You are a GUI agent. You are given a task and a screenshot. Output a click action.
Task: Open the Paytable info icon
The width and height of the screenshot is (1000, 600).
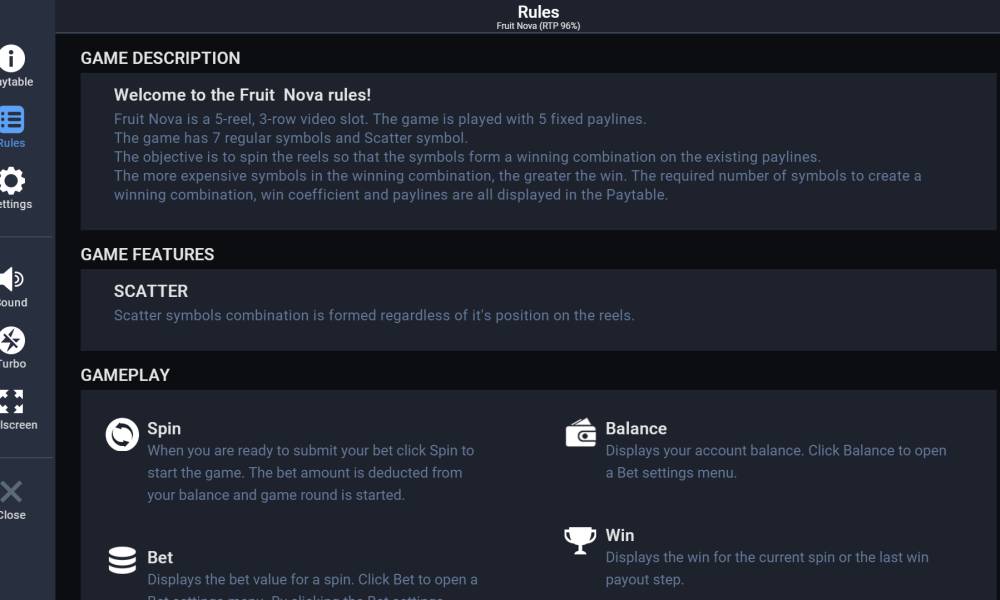[x=11, y=59]
